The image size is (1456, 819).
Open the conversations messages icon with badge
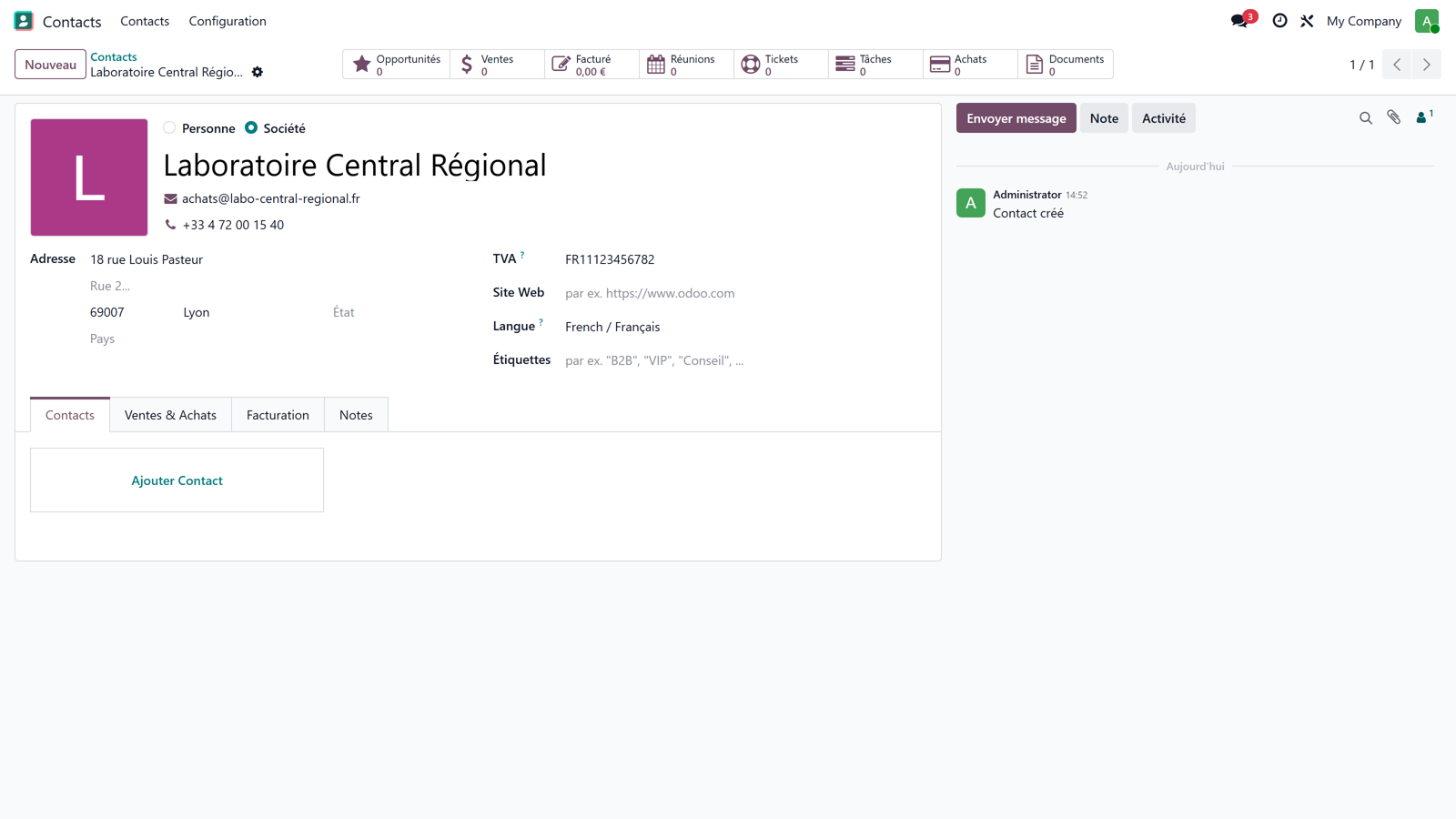pyautogui.click(x=1243, y=20)
